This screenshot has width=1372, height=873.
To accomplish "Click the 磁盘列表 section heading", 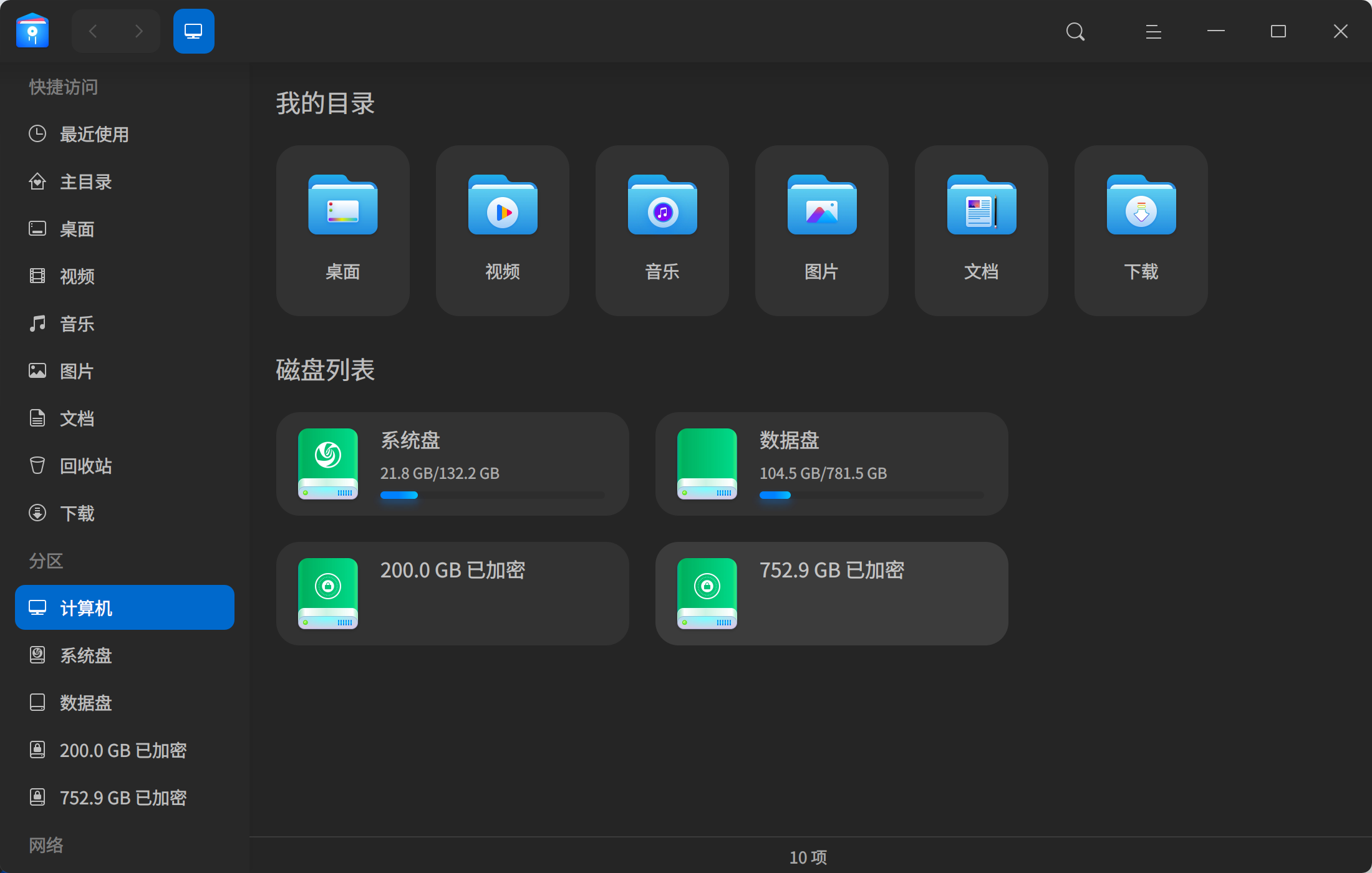I will 326,370.
